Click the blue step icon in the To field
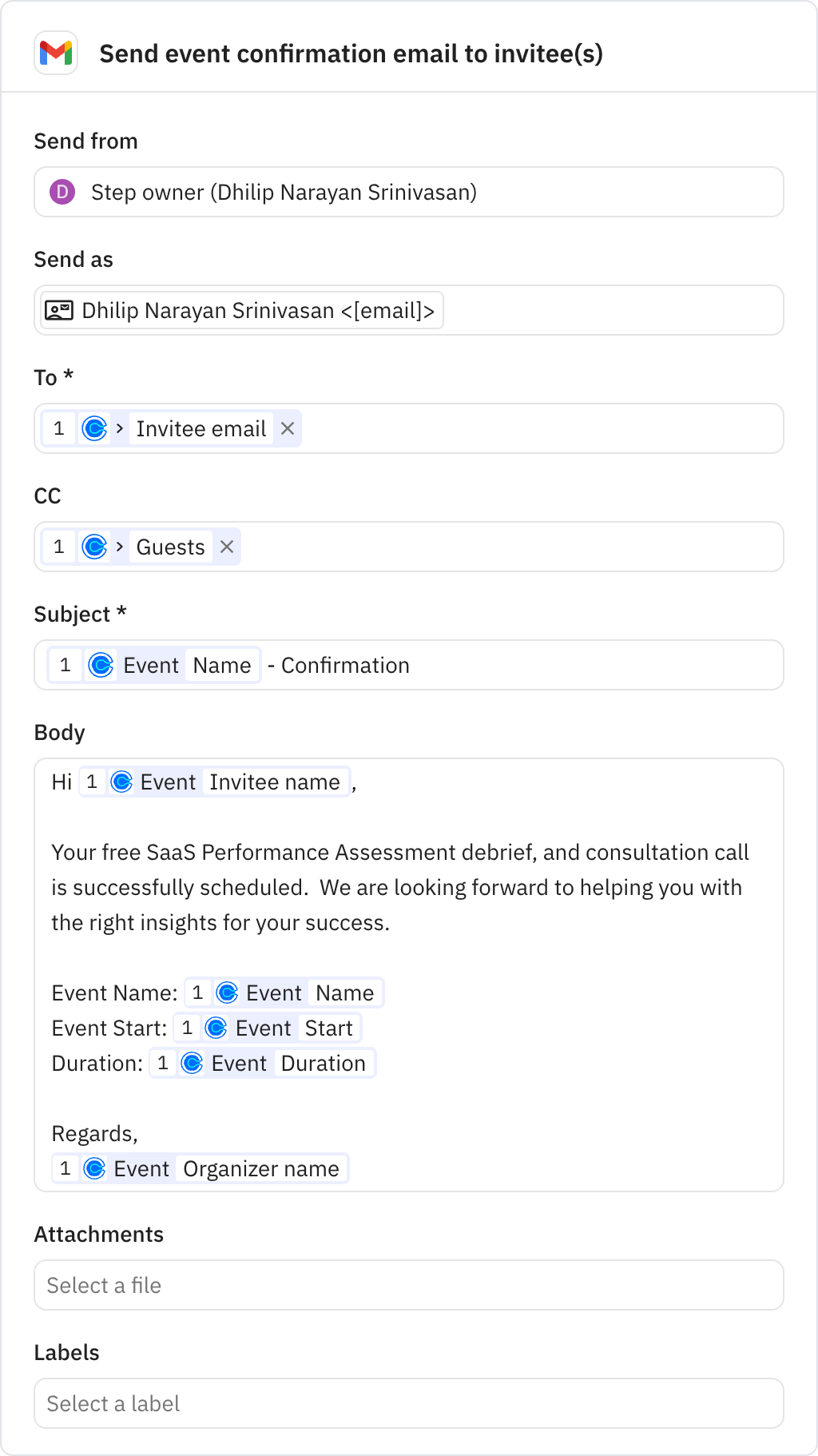 click(x=95, y=428)
